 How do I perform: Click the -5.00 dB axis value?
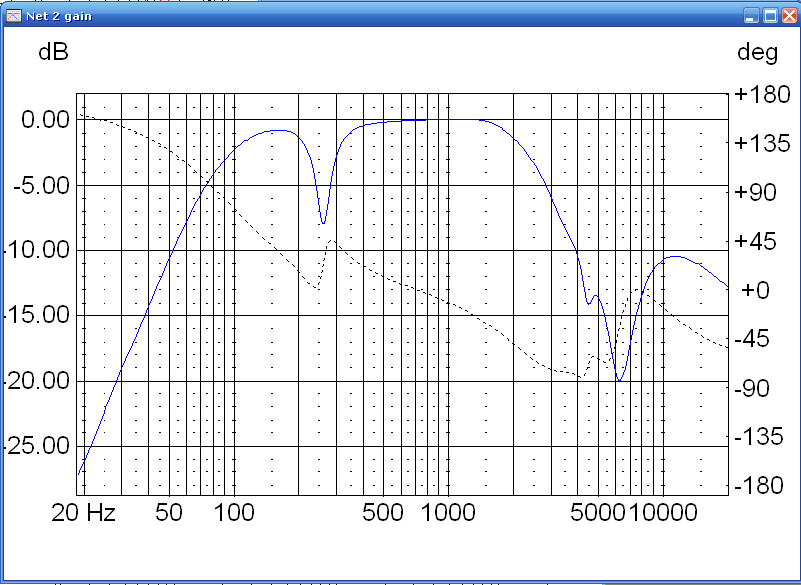click(x=41, y=185)
